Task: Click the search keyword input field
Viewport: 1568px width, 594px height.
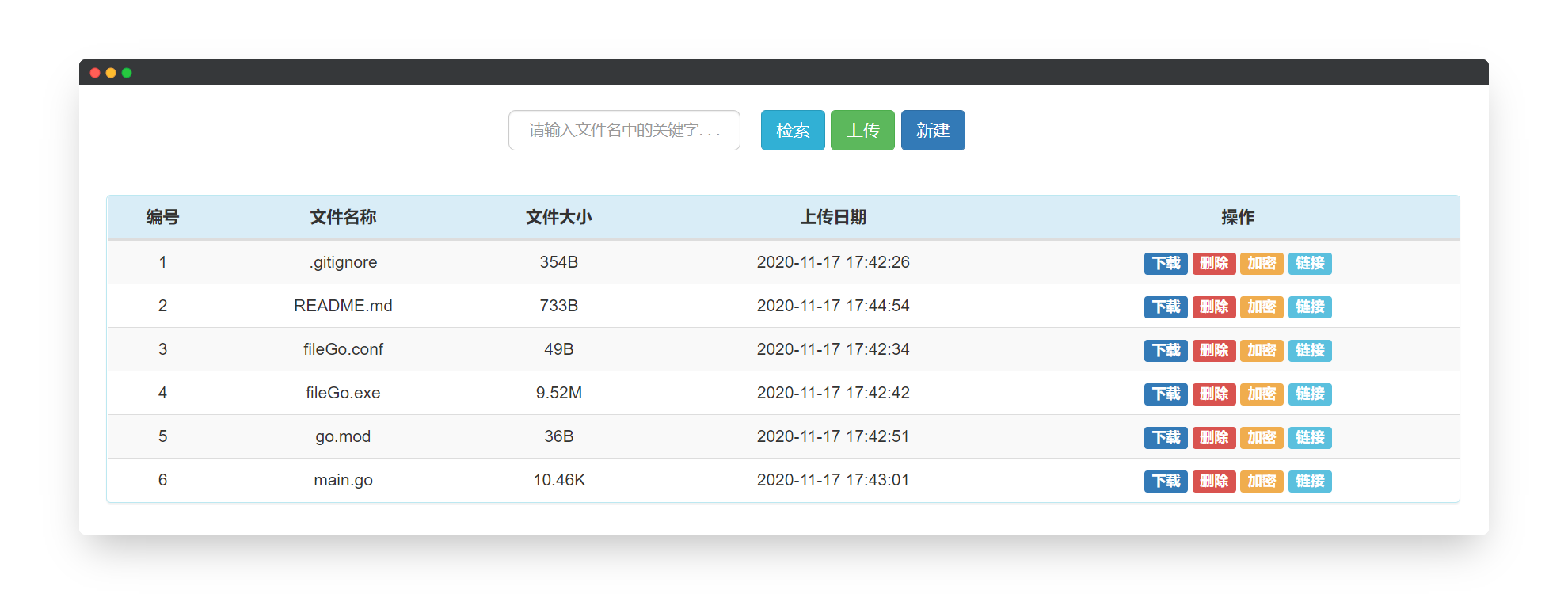Action: coord(624,130)
